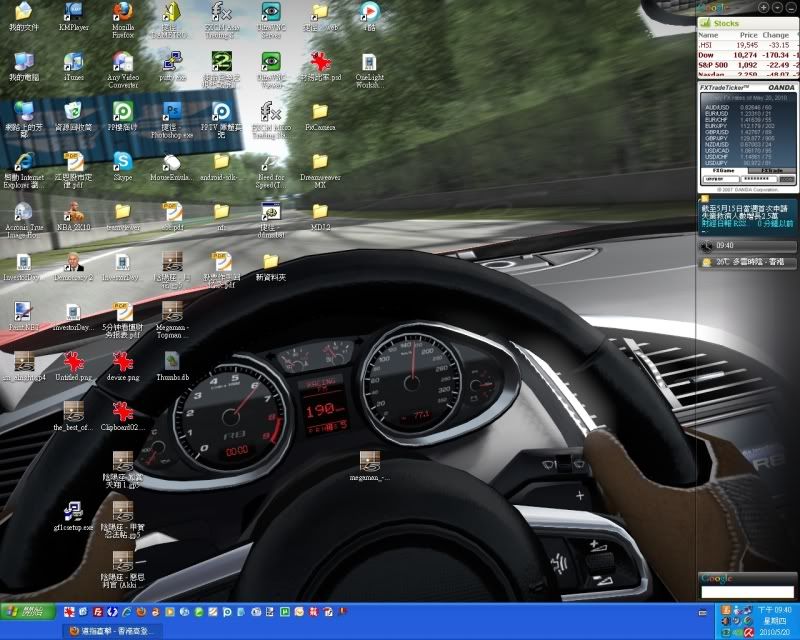Click the Stocks gadget title
800x640 pixels.
click(x=726, y=23)
